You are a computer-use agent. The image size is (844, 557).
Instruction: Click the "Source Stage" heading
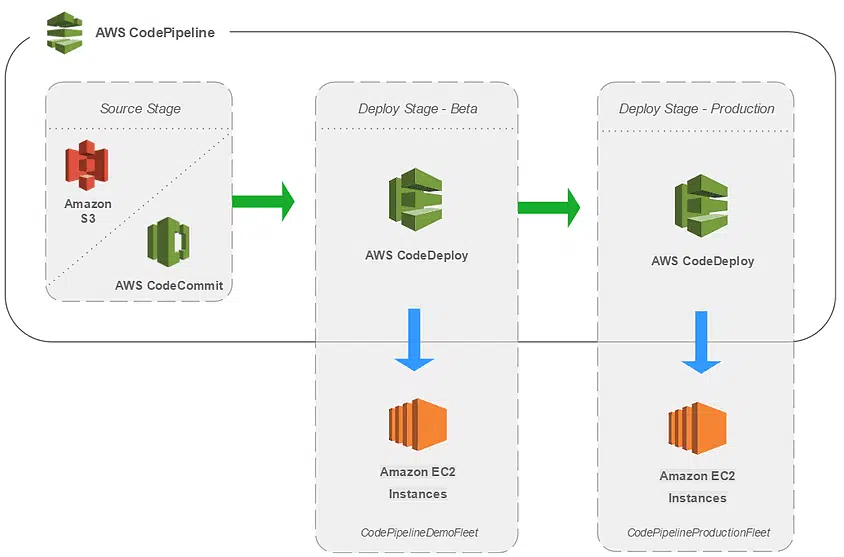(x=140, y=108)
